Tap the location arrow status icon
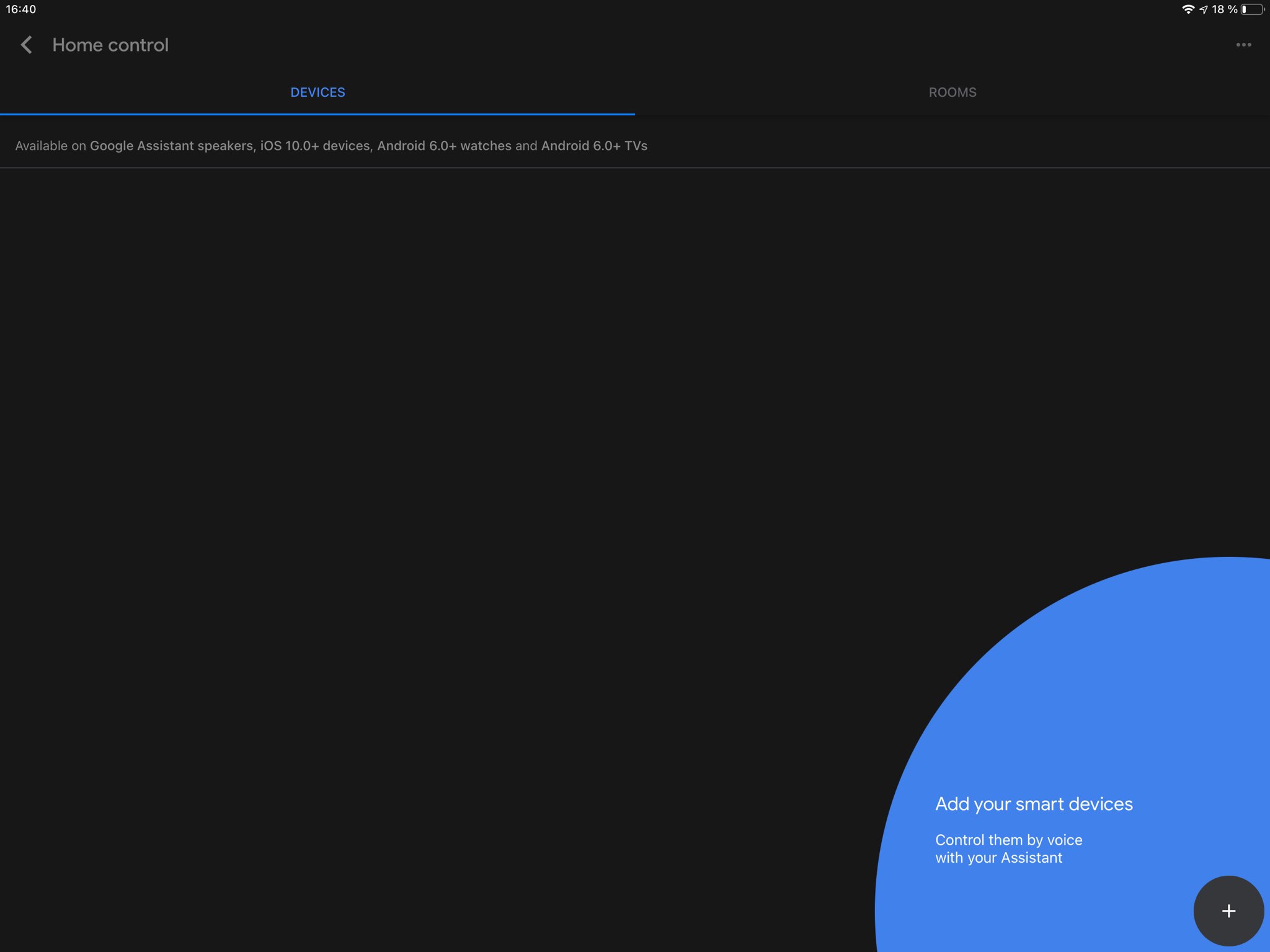This screenshot has width=1270, height=952. click(x=1204, y=9)
